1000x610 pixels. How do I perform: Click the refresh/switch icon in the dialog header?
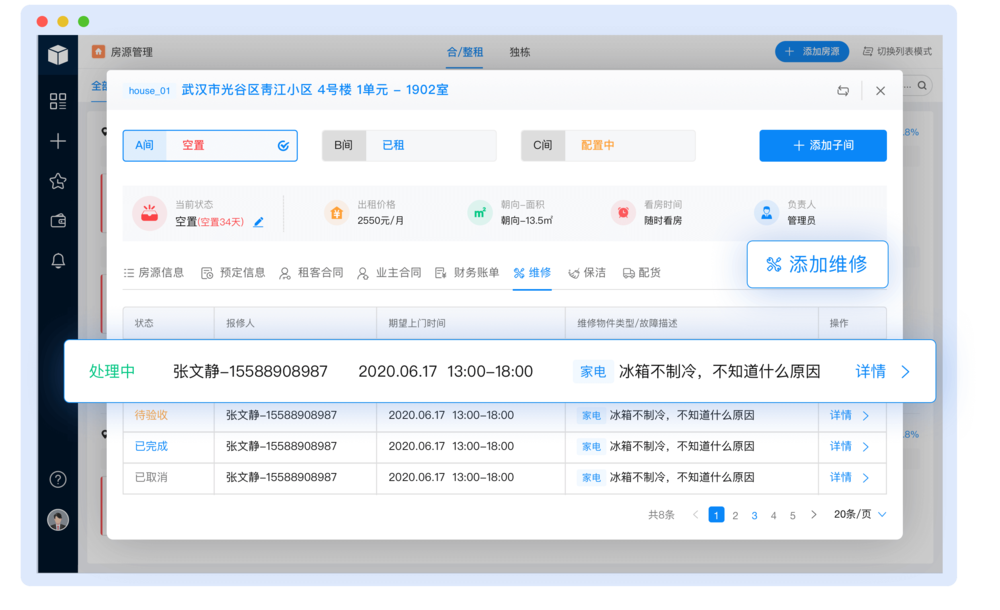point(843,91)
